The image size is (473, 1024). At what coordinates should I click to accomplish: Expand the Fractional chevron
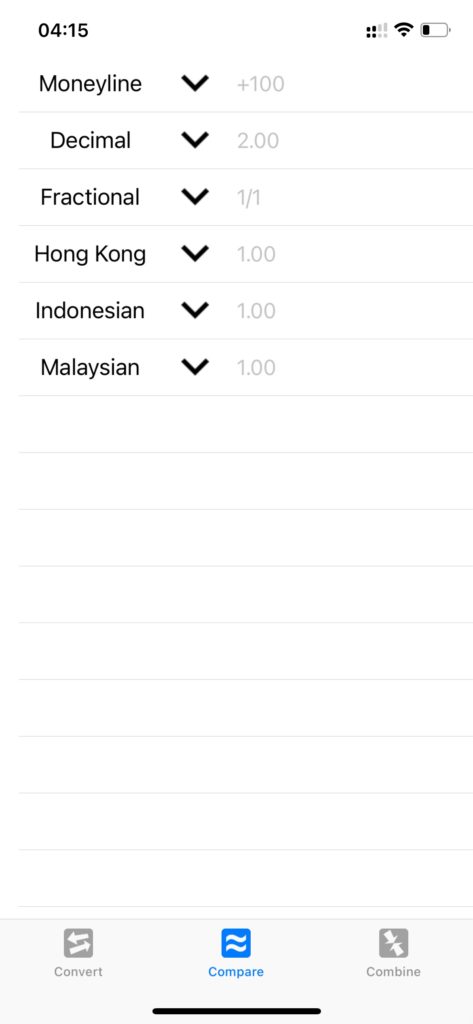pyautogui.click(x=195, y=197)
